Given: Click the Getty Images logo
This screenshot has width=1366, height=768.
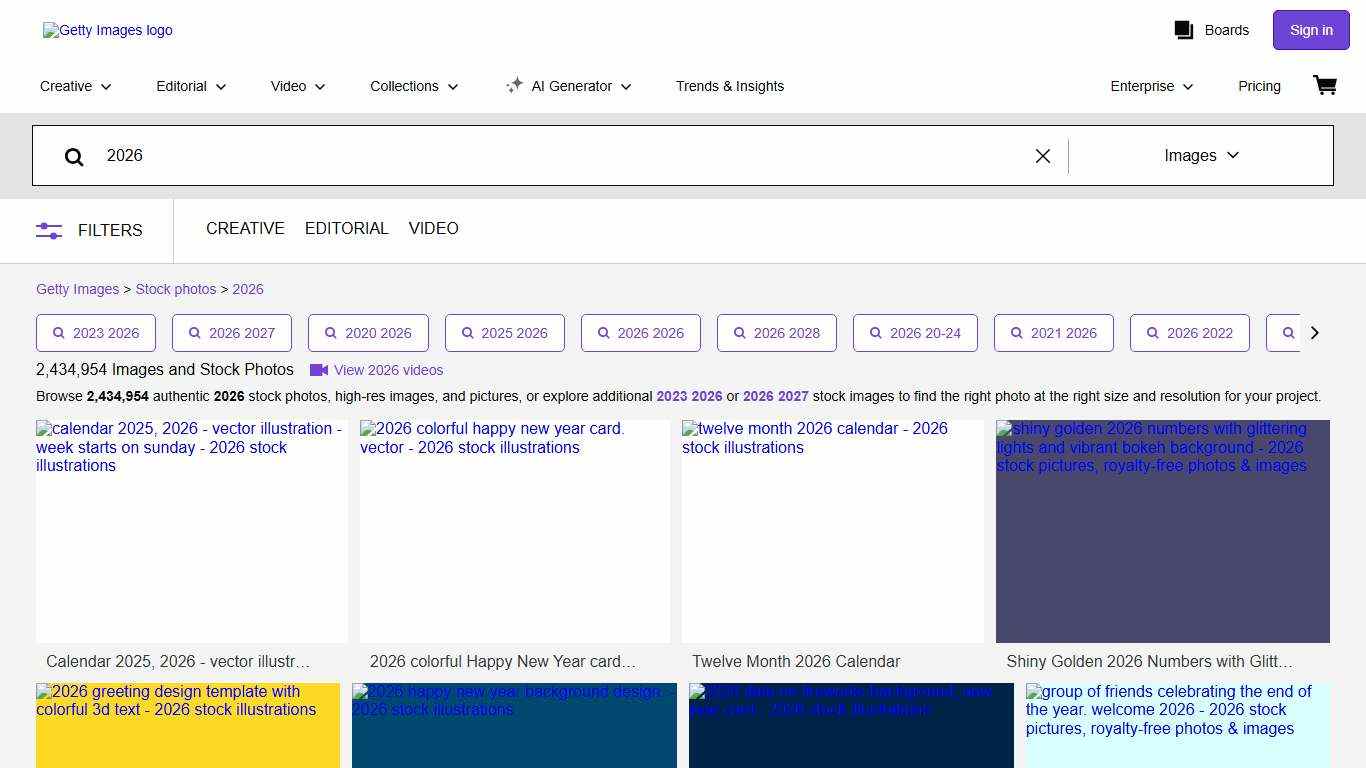Looking at the screenshot, I should 108,30.
